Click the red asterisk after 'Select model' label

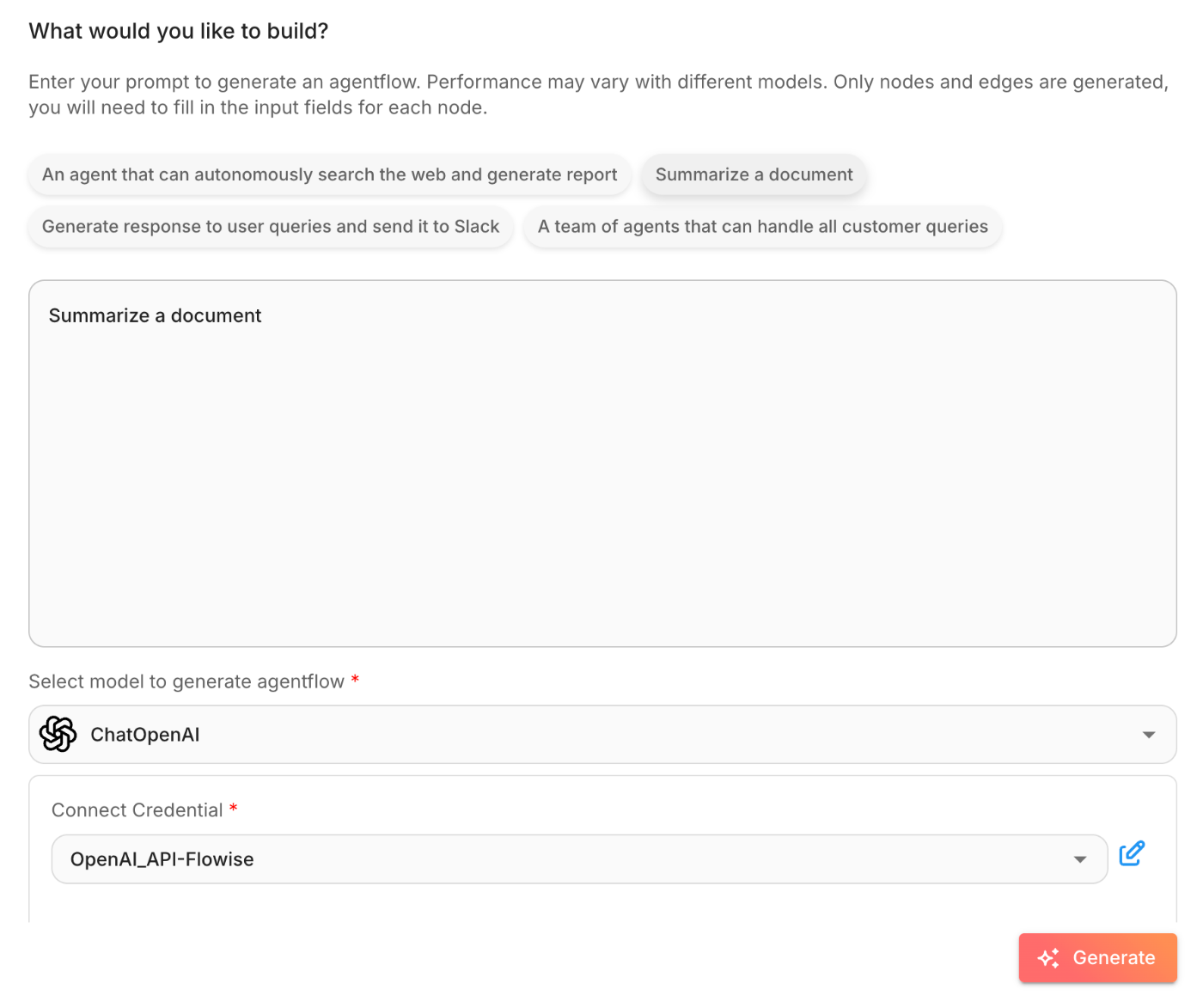(355, 680)
